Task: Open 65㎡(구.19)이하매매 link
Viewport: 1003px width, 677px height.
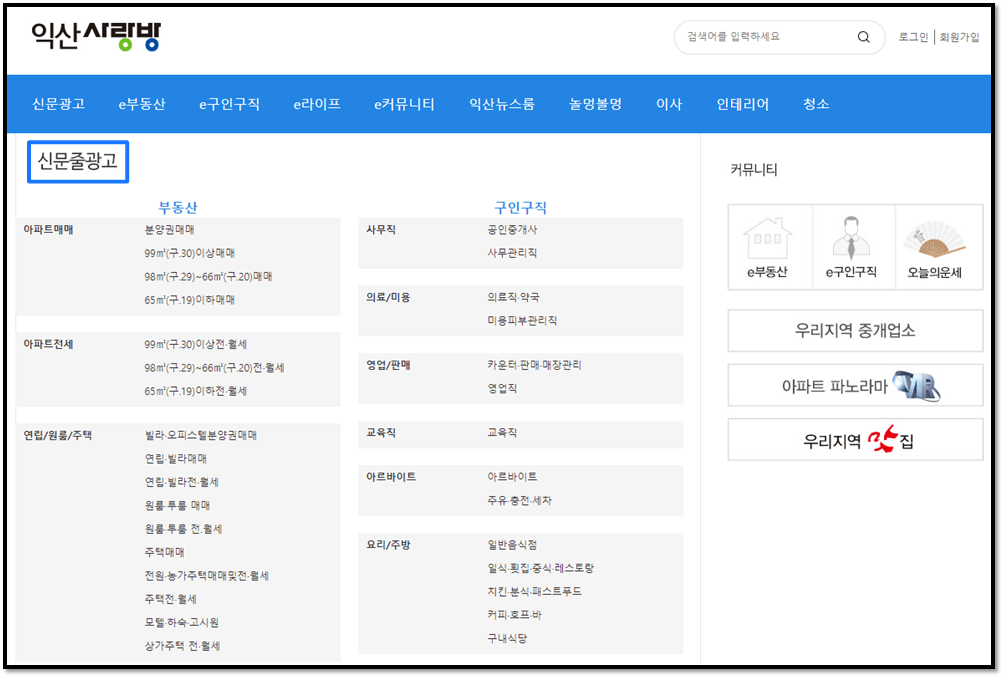Action: pyautogui.click(x=189, y=299)
